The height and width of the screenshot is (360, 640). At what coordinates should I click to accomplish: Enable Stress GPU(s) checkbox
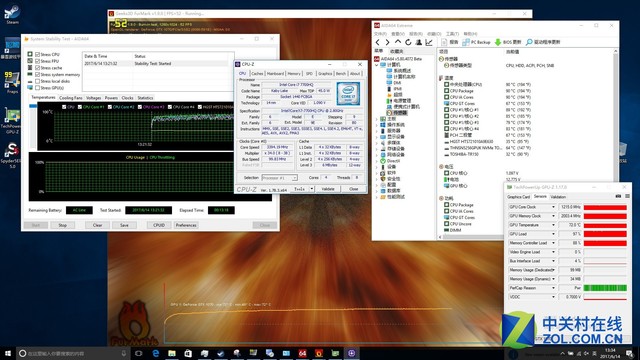[x=38, y=88]
